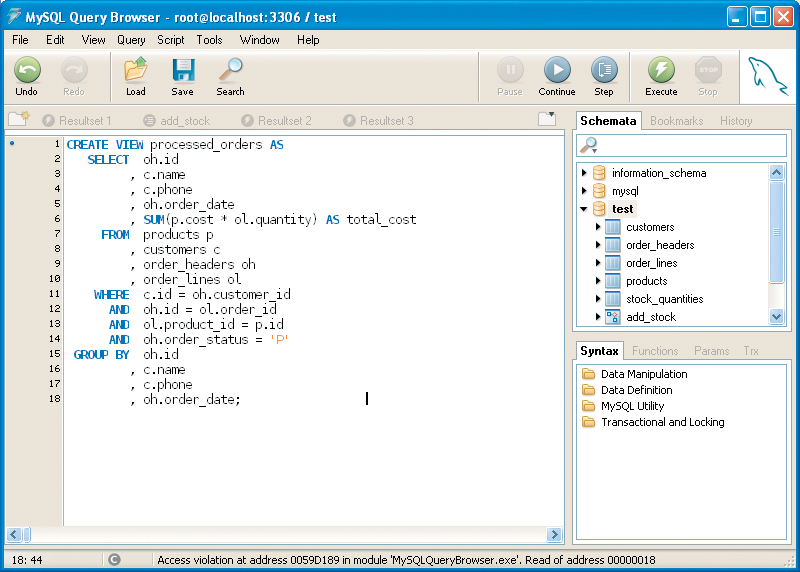
Task: Switch to the Resultset 3 tab
Action: click(378, 120)
